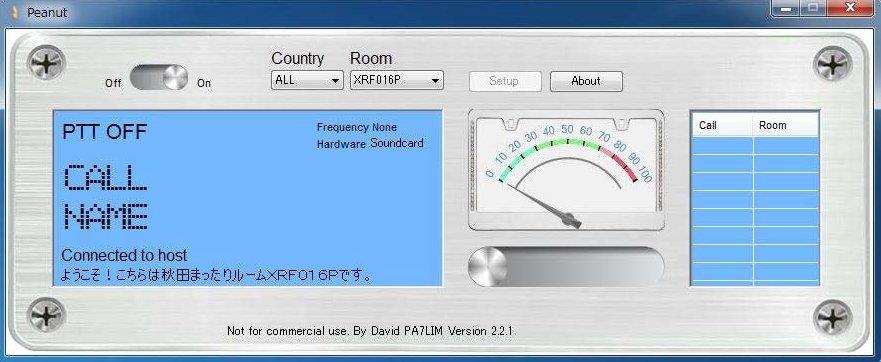Toggle the Off/On power switch

[x=159, y=78]
